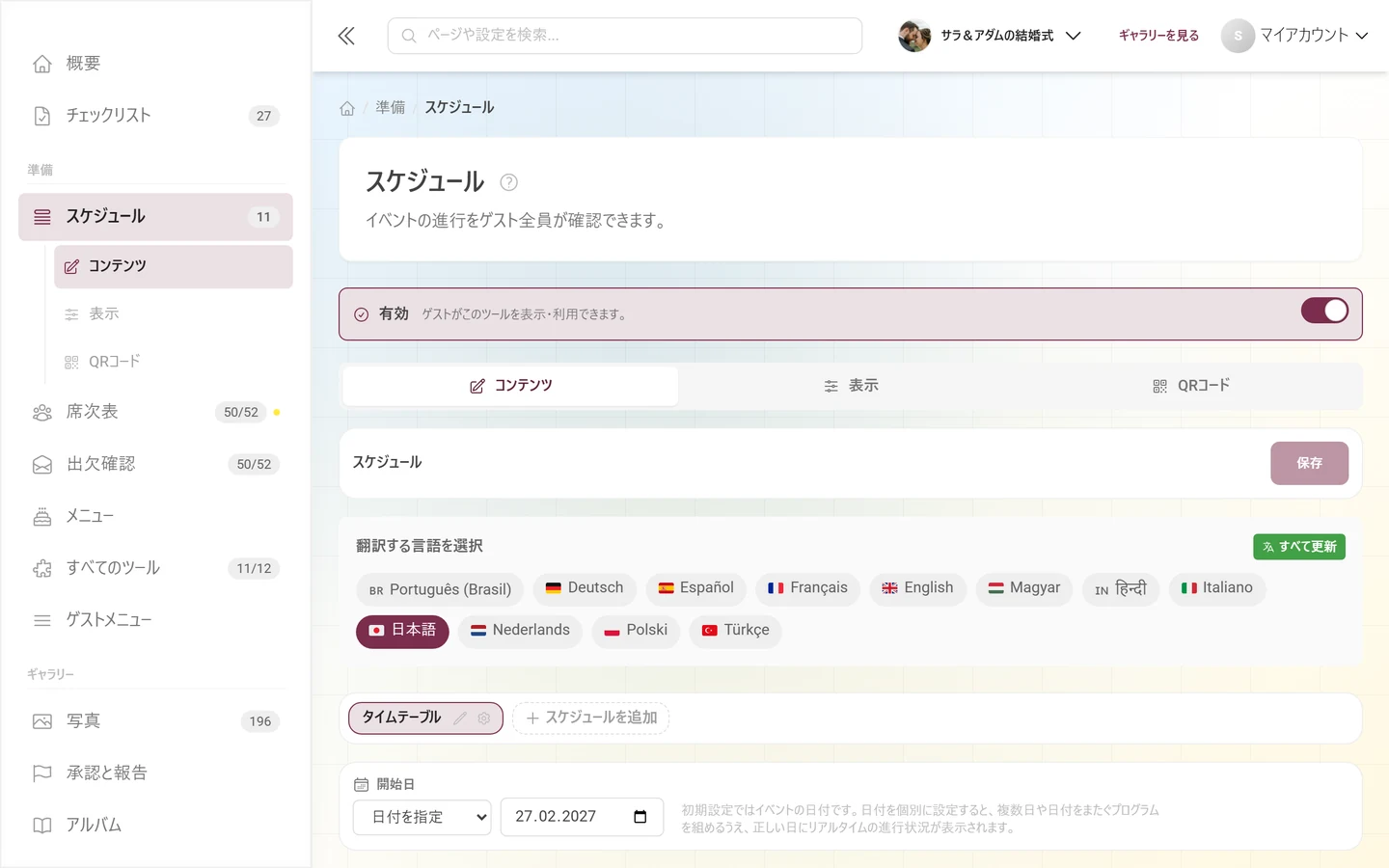Image resolution: width=1389 pixels, height=868 pixels.
Task: Switch to the 表示 tab
Action: 851,386
